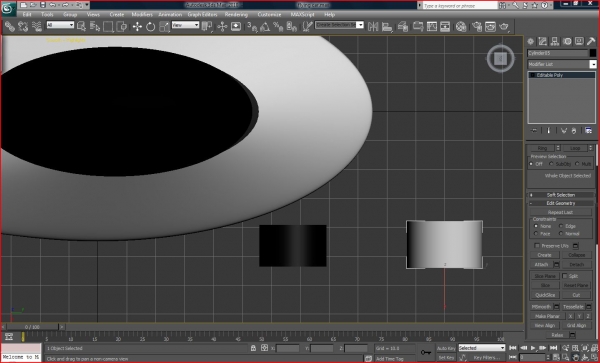Click the Loop spinner arrows
The image size is (600, 363).
590,148
